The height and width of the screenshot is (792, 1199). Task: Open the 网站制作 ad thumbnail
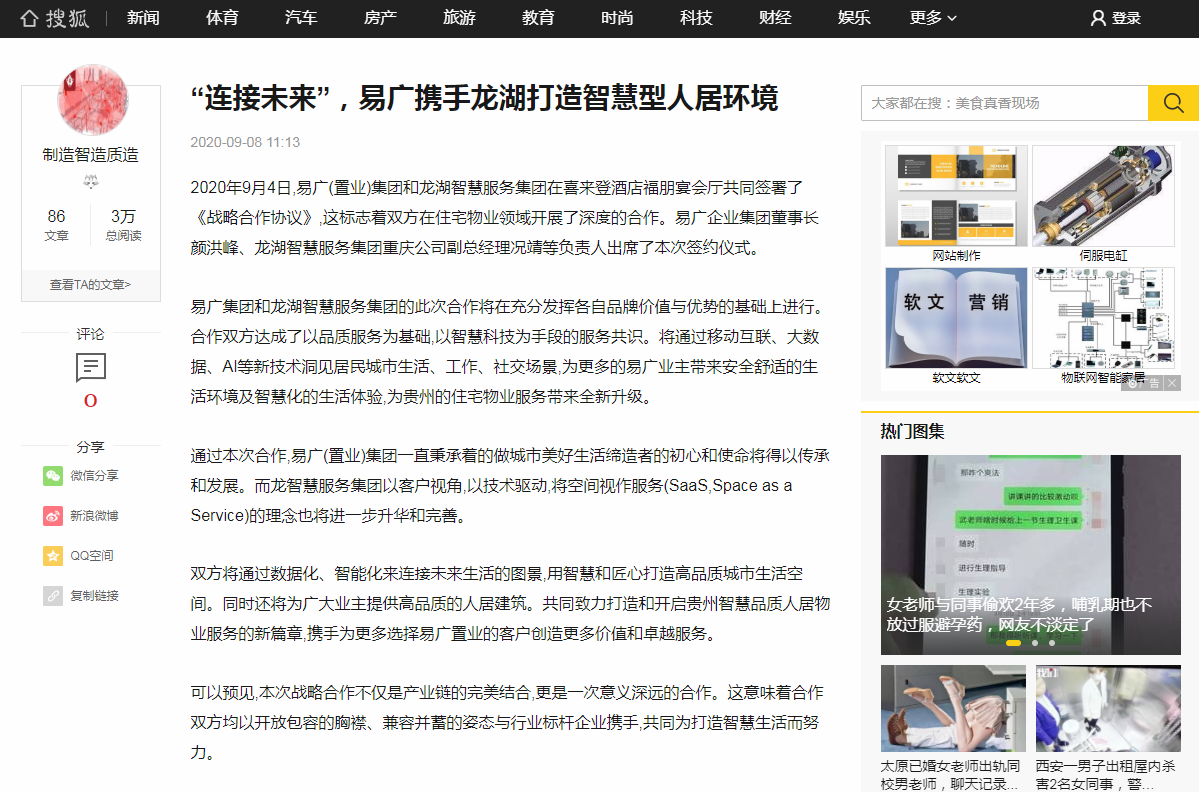coord(956,196)
